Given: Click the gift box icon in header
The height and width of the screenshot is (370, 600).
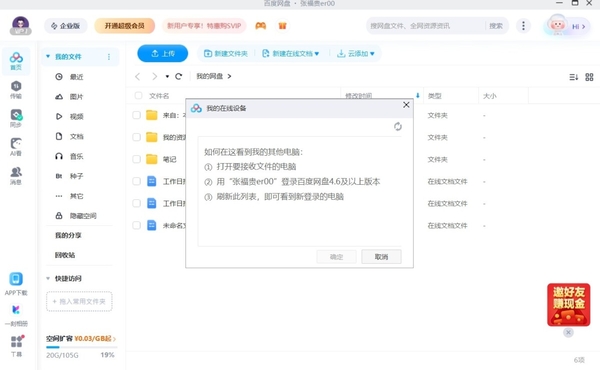Looking at the screenshot, I should pyautogui.click(x=282, y=26).
